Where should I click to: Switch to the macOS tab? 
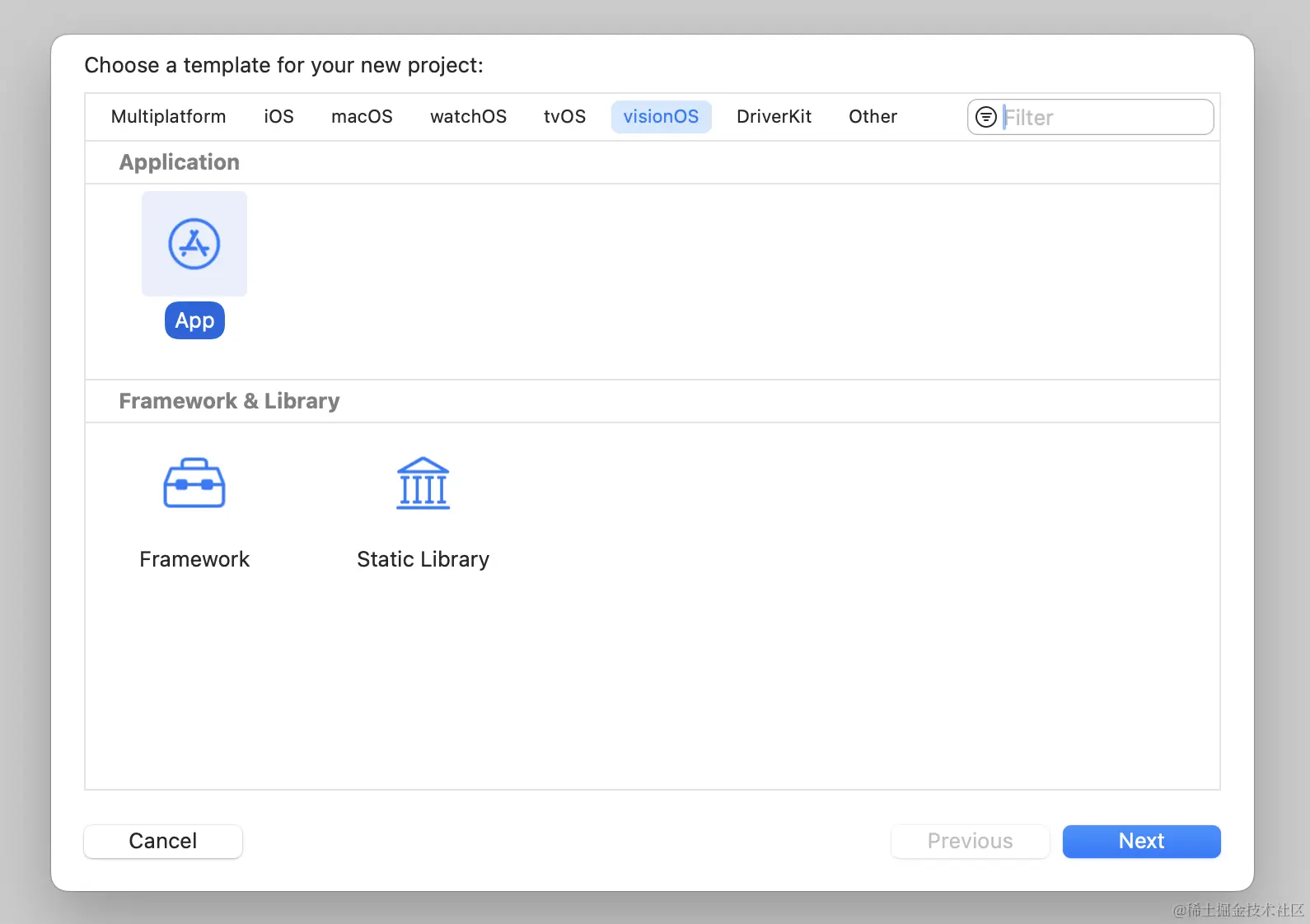coord(362,117)
